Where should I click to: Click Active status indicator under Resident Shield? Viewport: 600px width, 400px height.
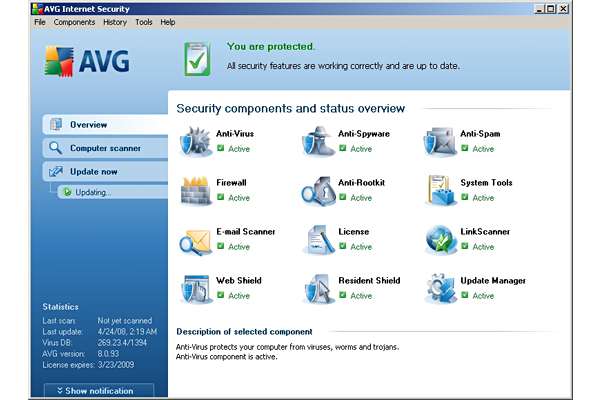coord(355,296)
